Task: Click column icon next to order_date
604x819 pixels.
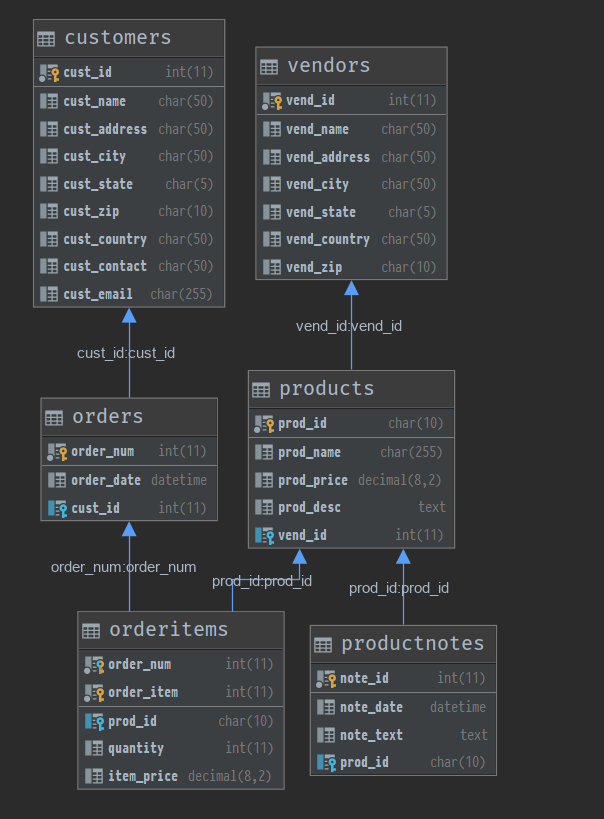Action: click(x=57, y=481)
